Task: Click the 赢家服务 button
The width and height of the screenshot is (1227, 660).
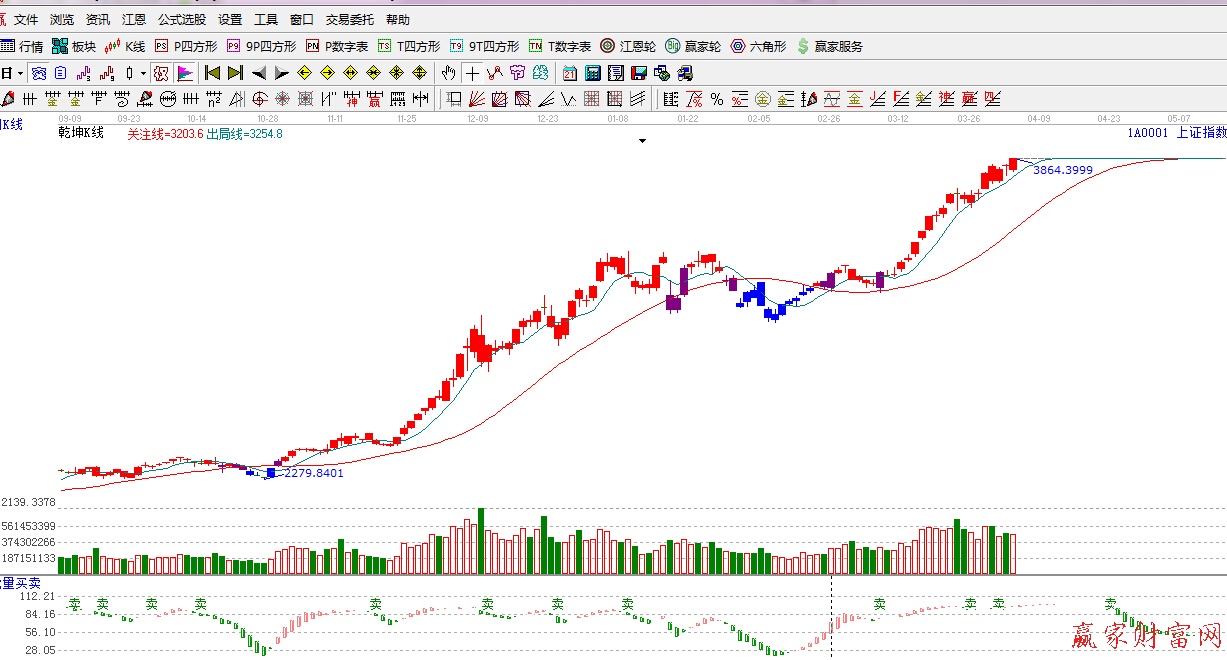Action: pos(829,46)
